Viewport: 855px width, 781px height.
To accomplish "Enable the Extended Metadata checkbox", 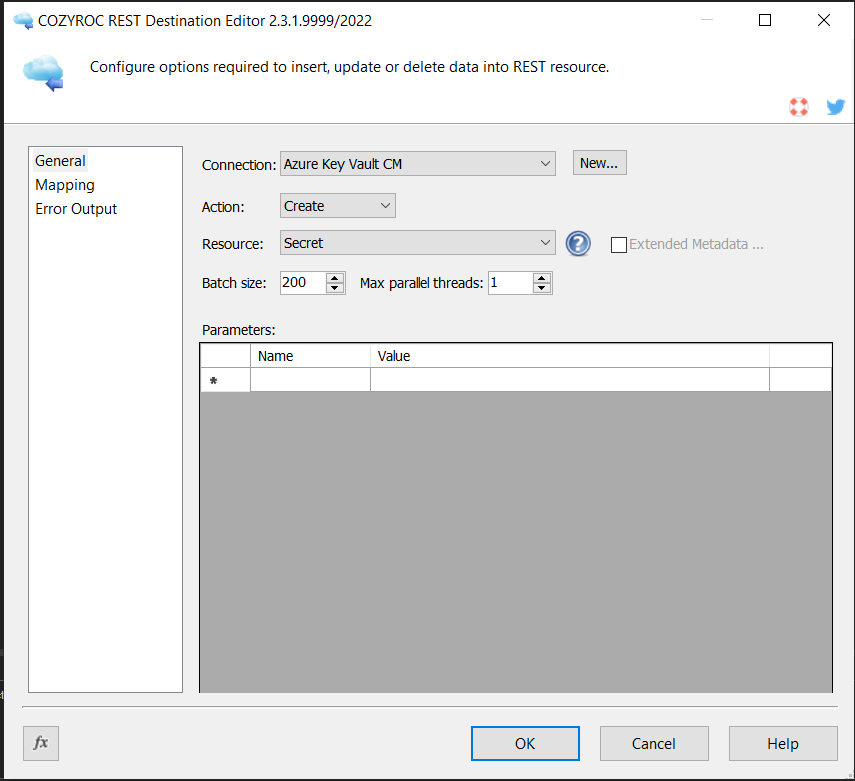I will [x=619, y=244].
